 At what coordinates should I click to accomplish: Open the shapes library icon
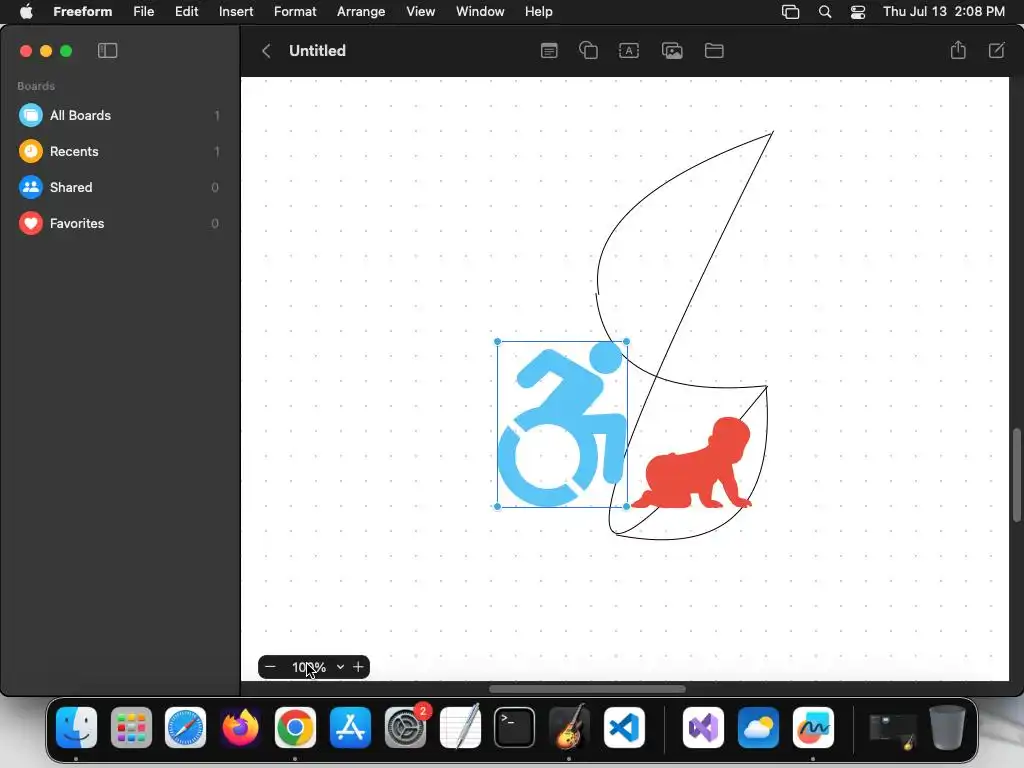588,50
